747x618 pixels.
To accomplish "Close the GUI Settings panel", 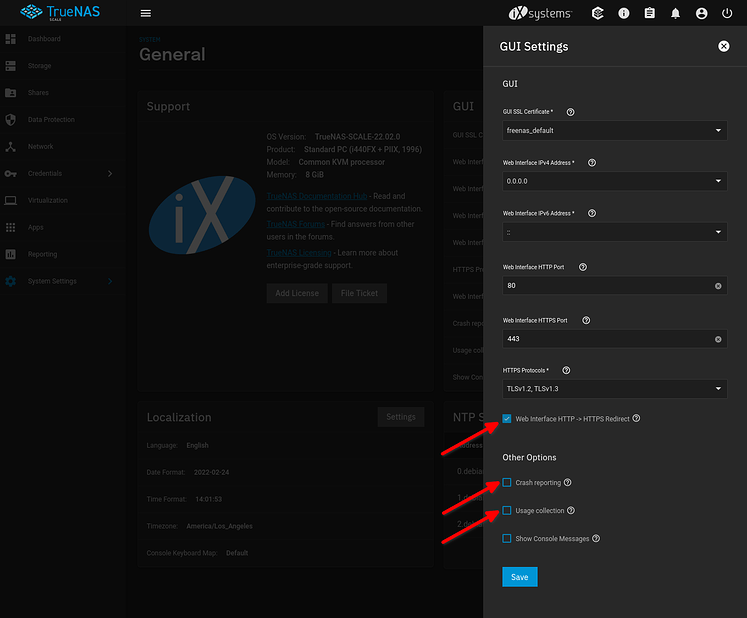I will click(x=723, y=46).
